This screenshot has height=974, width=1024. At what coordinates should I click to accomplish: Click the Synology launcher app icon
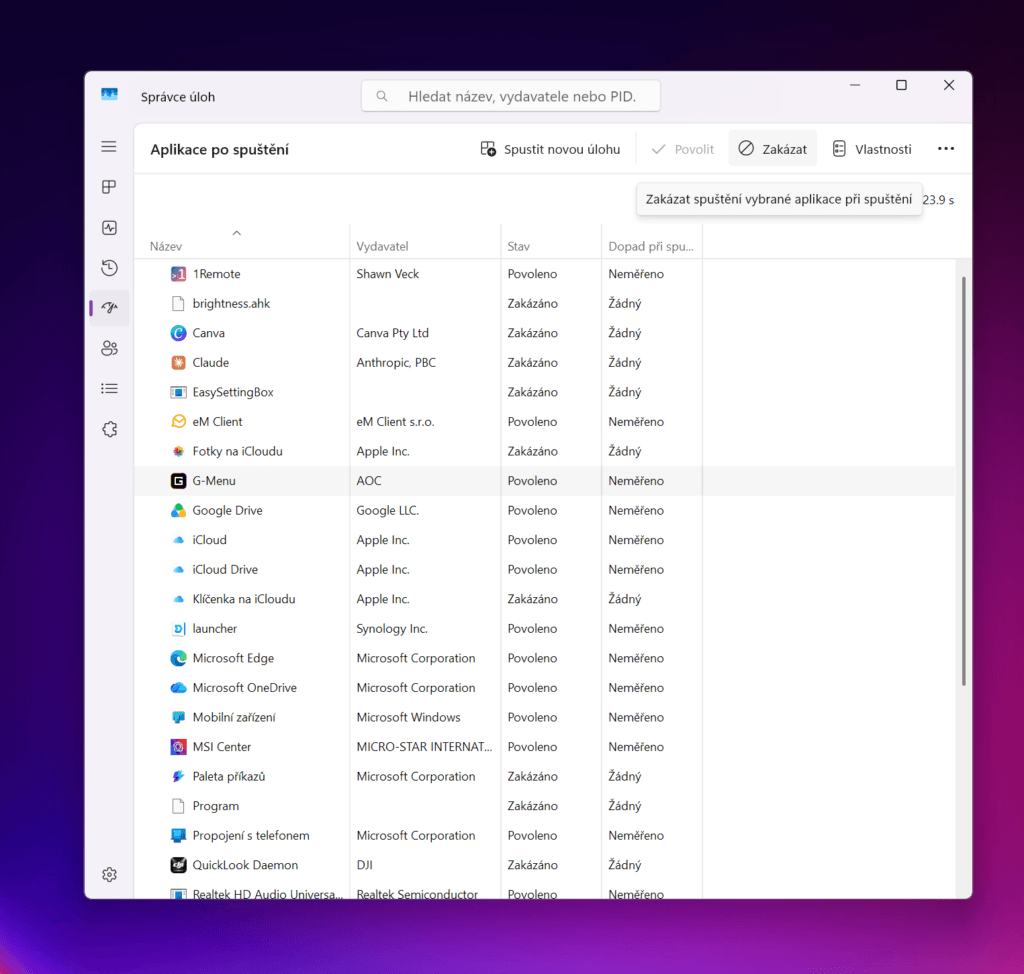(x=178, y=628)
